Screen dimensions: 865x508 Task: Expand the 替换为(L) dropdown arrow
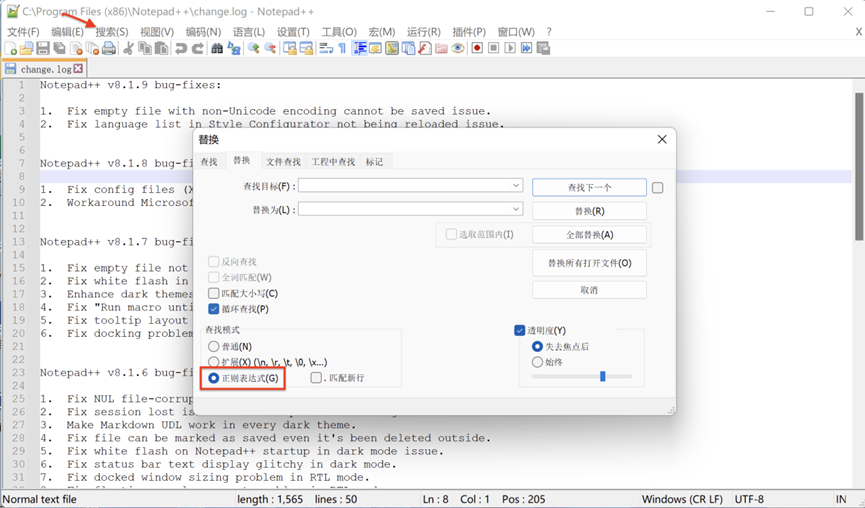(x=516, y=209)
